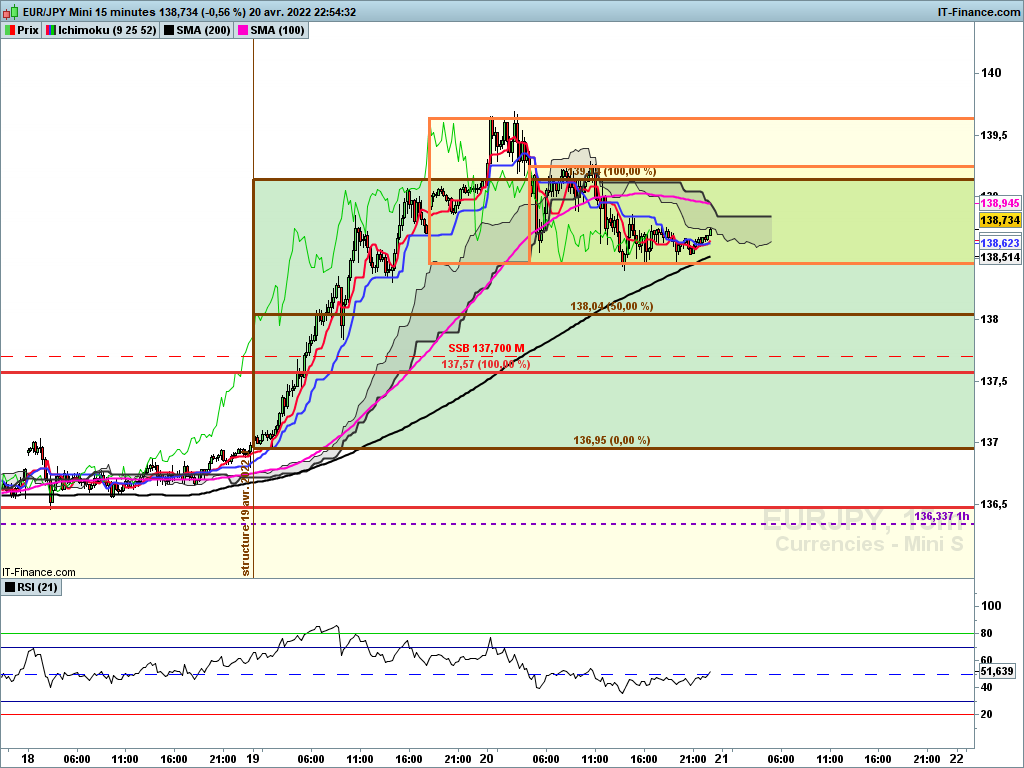Viewport: 1024px width, 768px height.
Task: Click the black 138,514 price label
Action: 999,257
